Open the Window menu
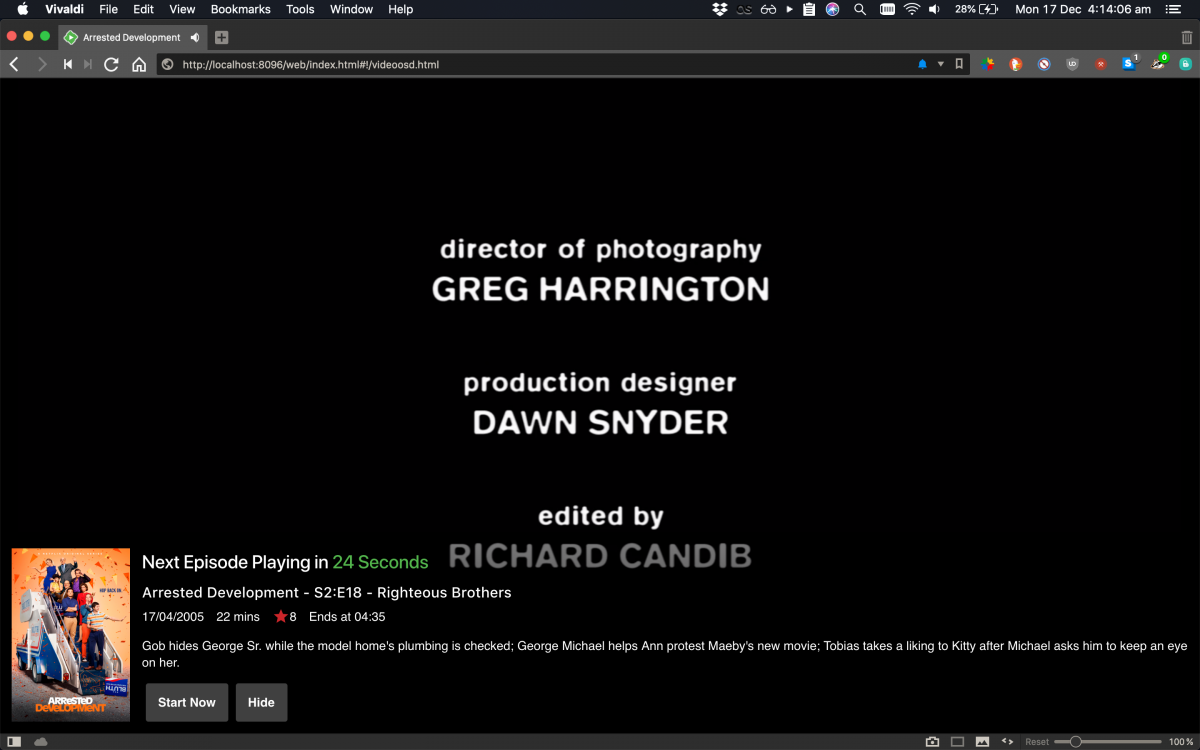Screen dimensions: 1200x750 [351, 9]
